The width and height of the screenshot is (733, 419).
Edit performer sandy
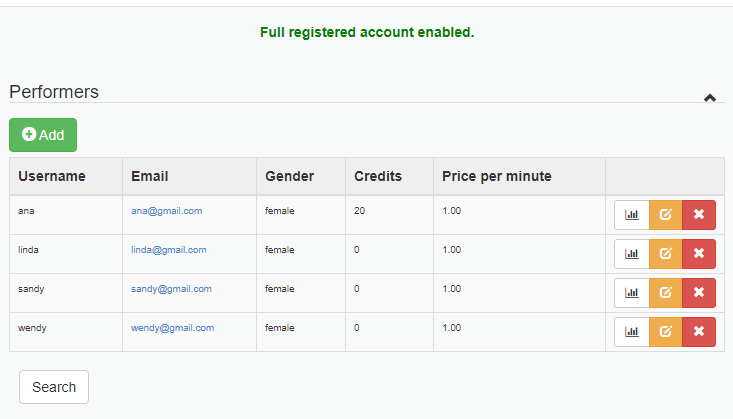click(666, 293)
